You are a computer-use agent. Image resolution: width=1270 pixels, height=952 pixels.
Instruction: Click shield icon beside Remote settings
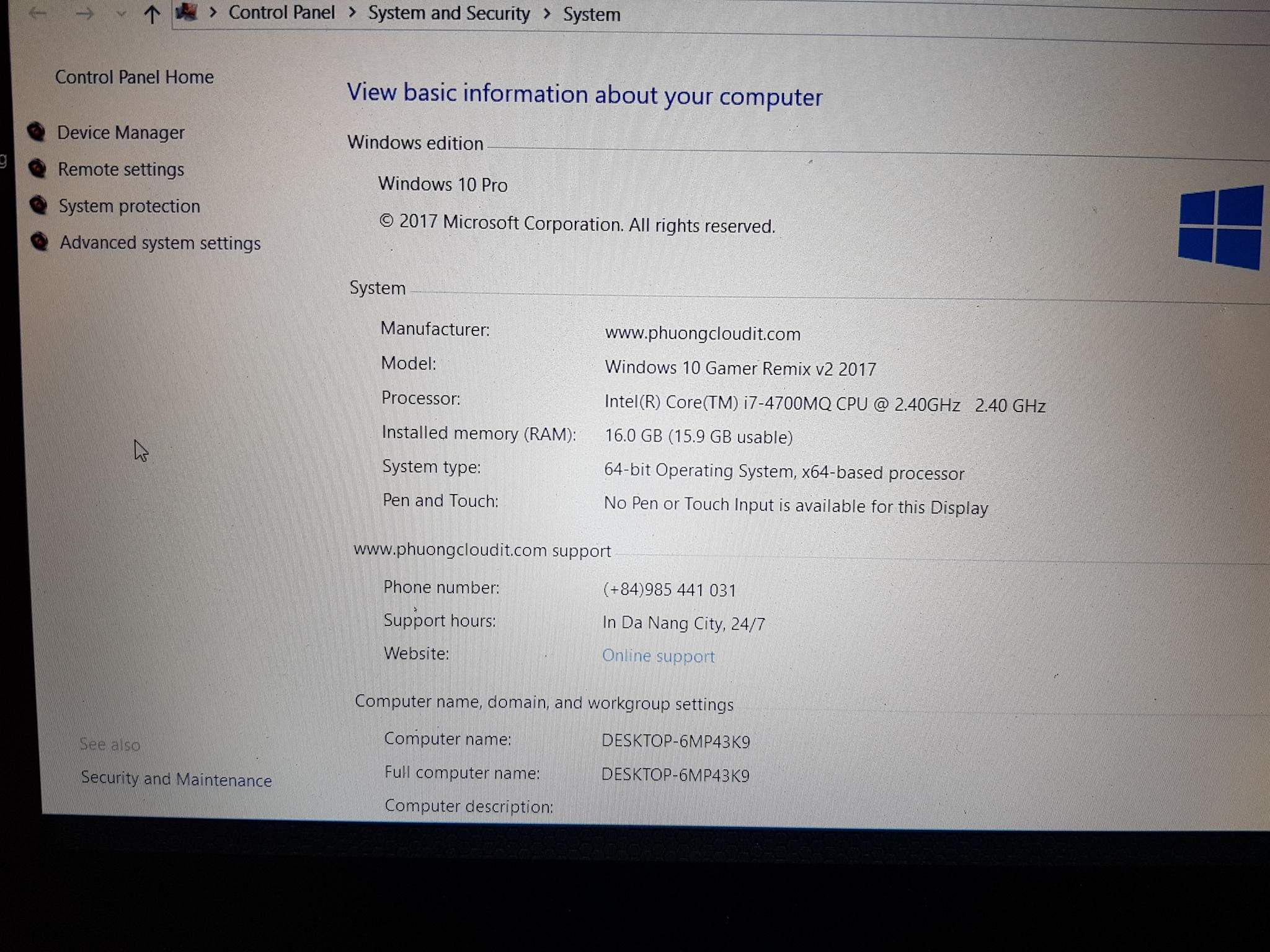(38, 168)
